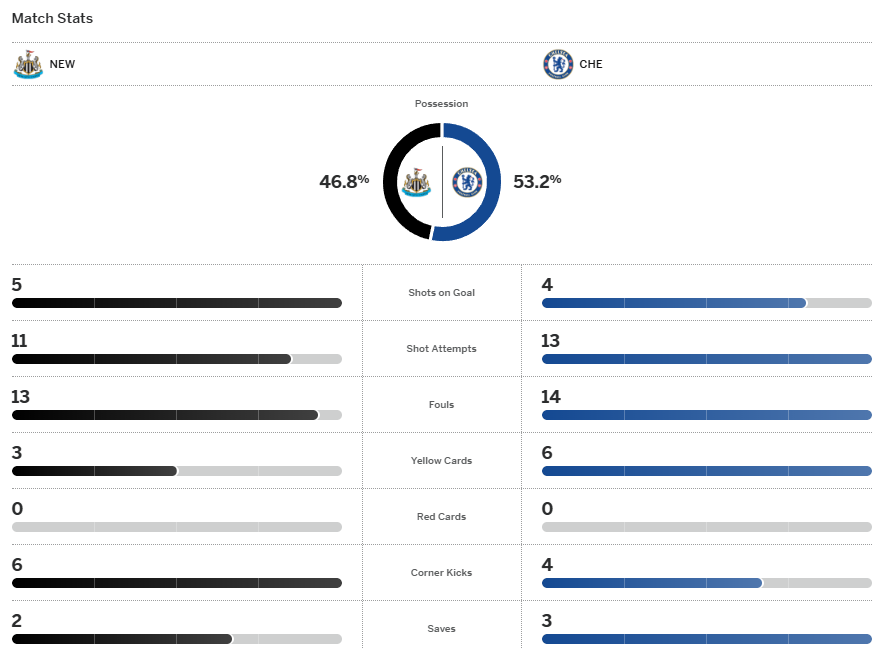Click the Chelsea crest in the header
The image size is (882, 649).
pyautogui.click(x=557, y=65)
